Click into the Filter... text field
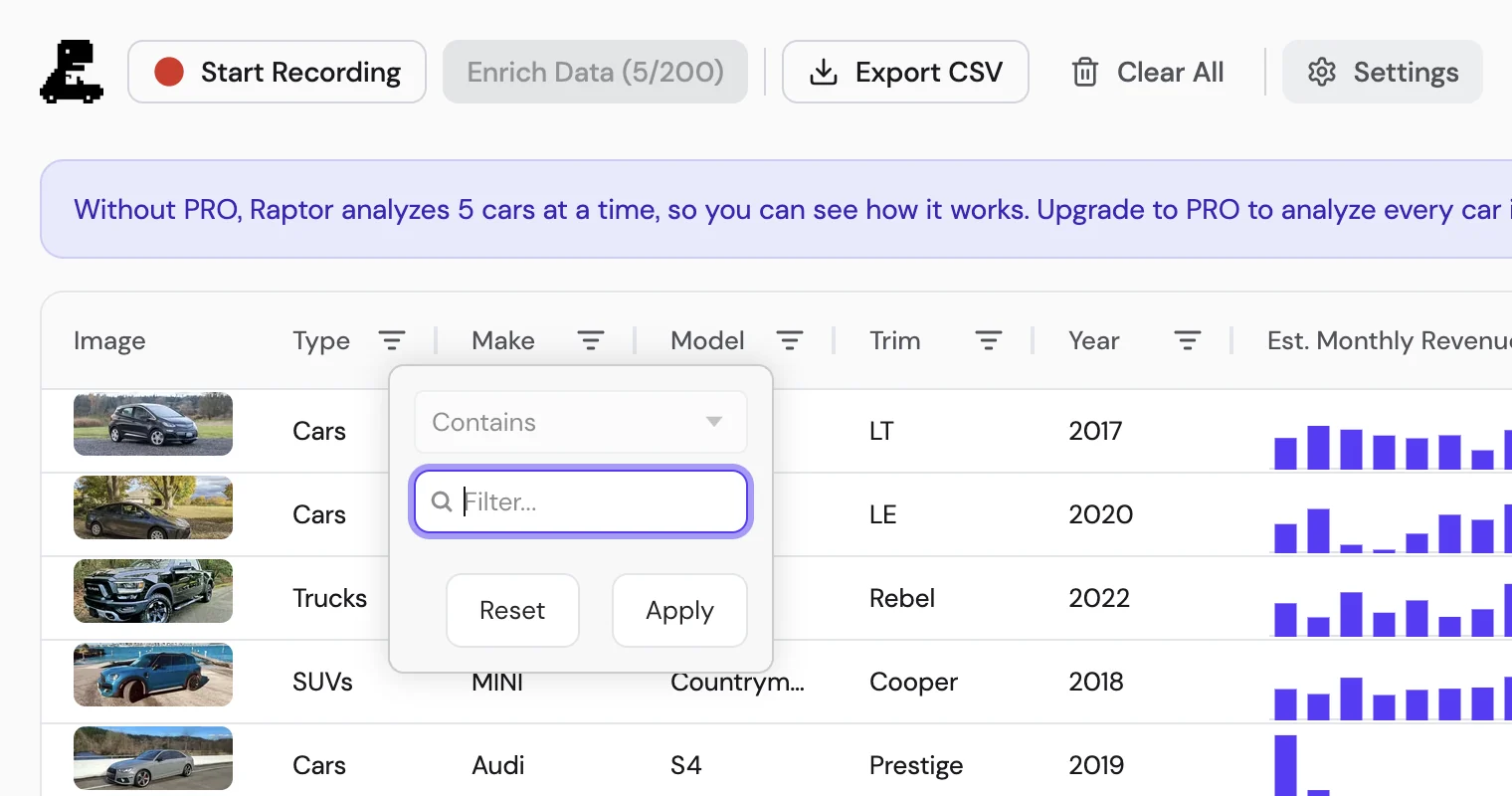The width and height of the screenshot is (1512, 796). [581, 501]
